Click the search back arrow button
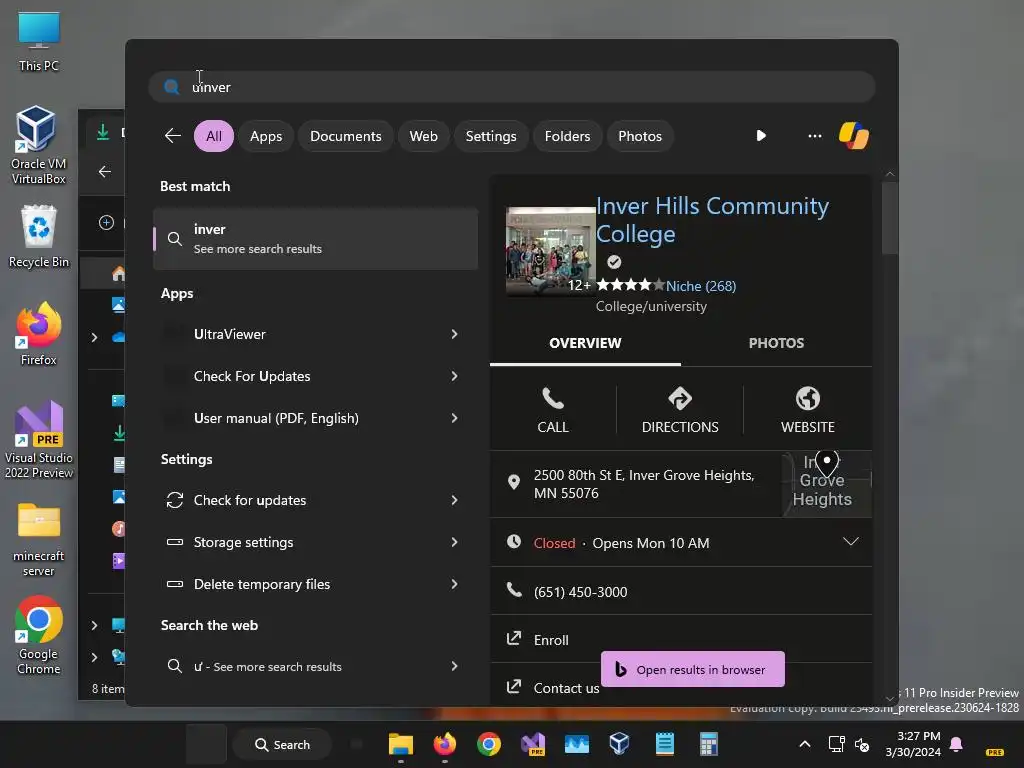This screenshot has width=1024, height=768. point(172,136)
